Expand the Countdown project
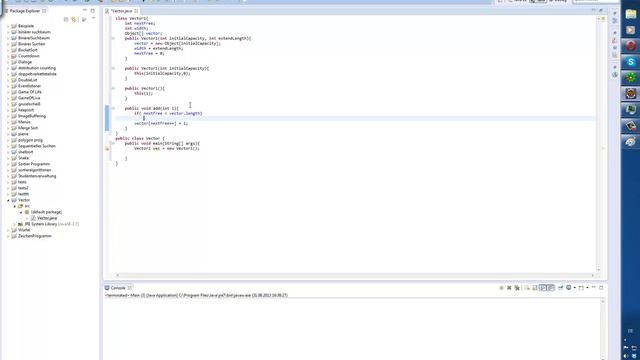 8,56
